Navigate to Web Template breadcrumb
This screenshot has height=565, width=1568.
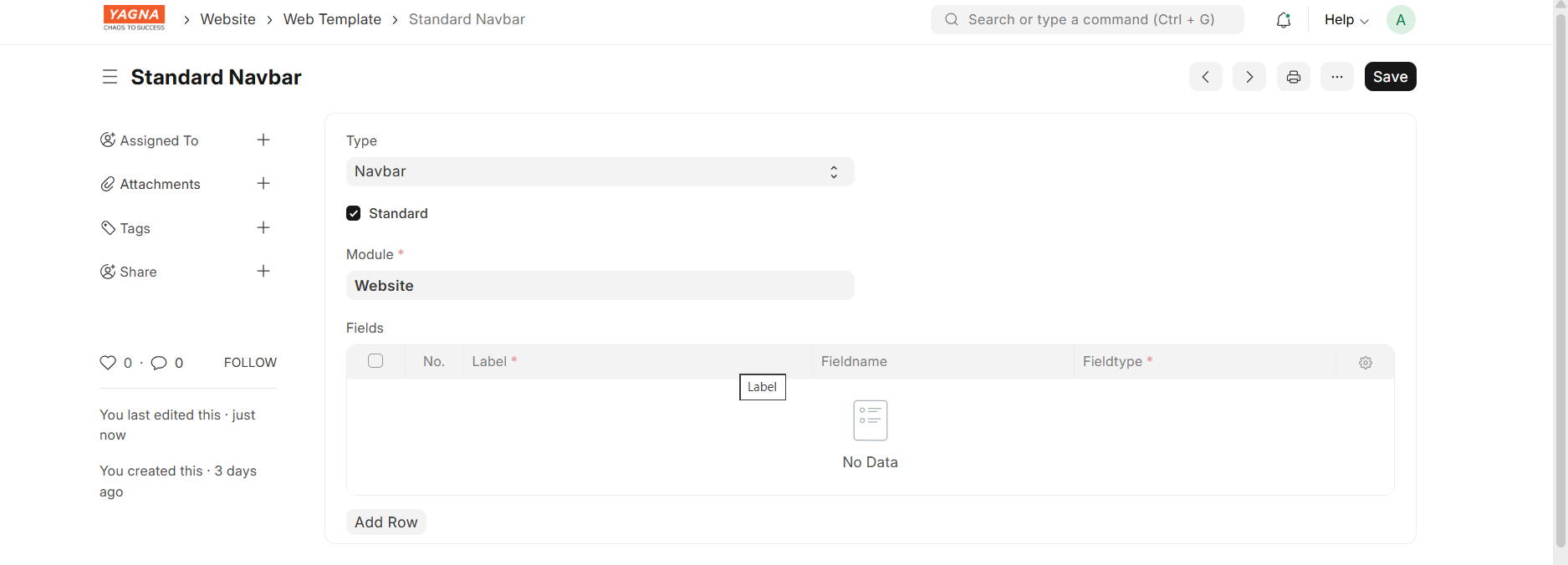tap(332, 20)
